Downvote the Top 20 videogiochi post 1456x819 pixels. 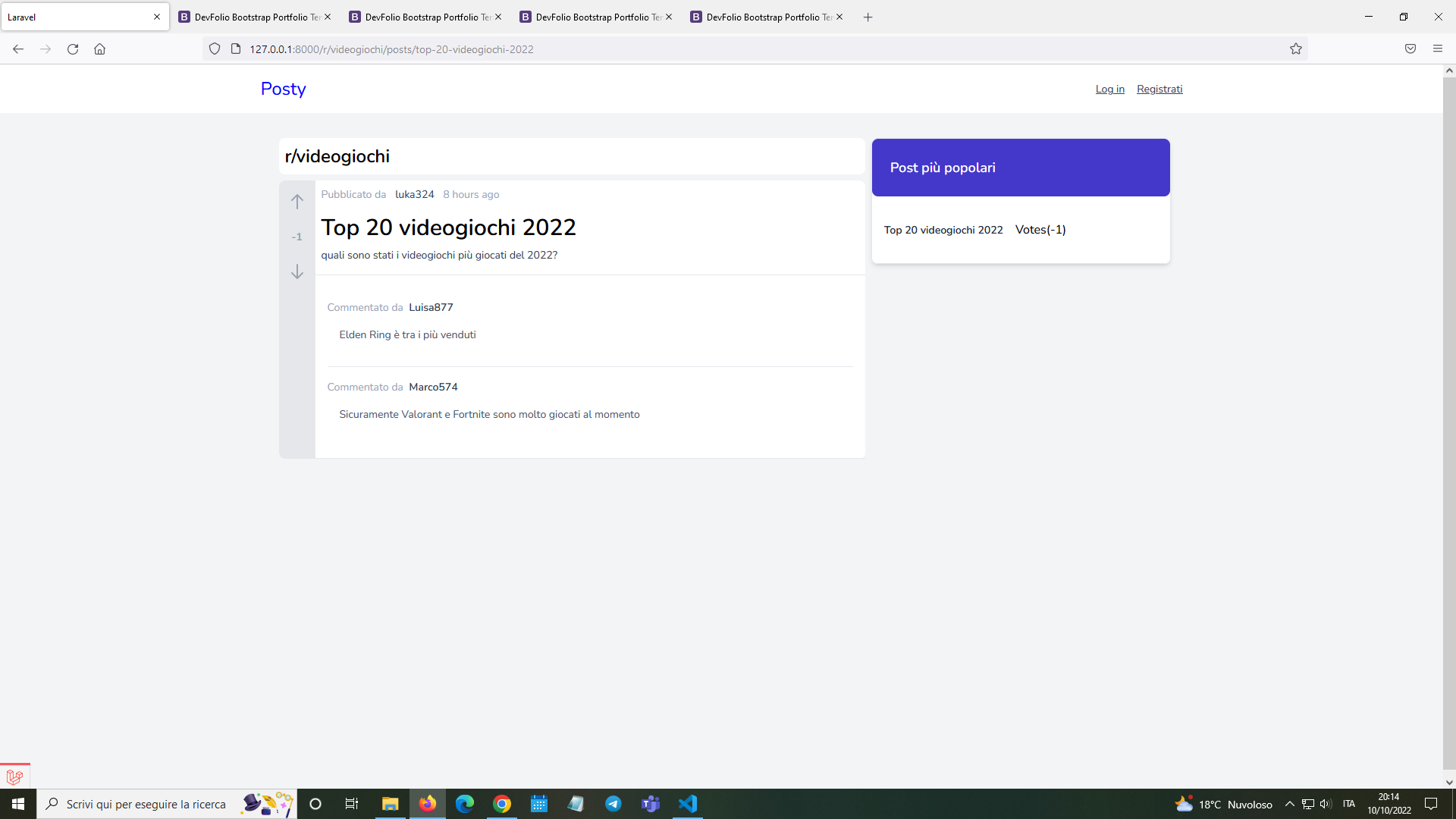tap(297, 271)
